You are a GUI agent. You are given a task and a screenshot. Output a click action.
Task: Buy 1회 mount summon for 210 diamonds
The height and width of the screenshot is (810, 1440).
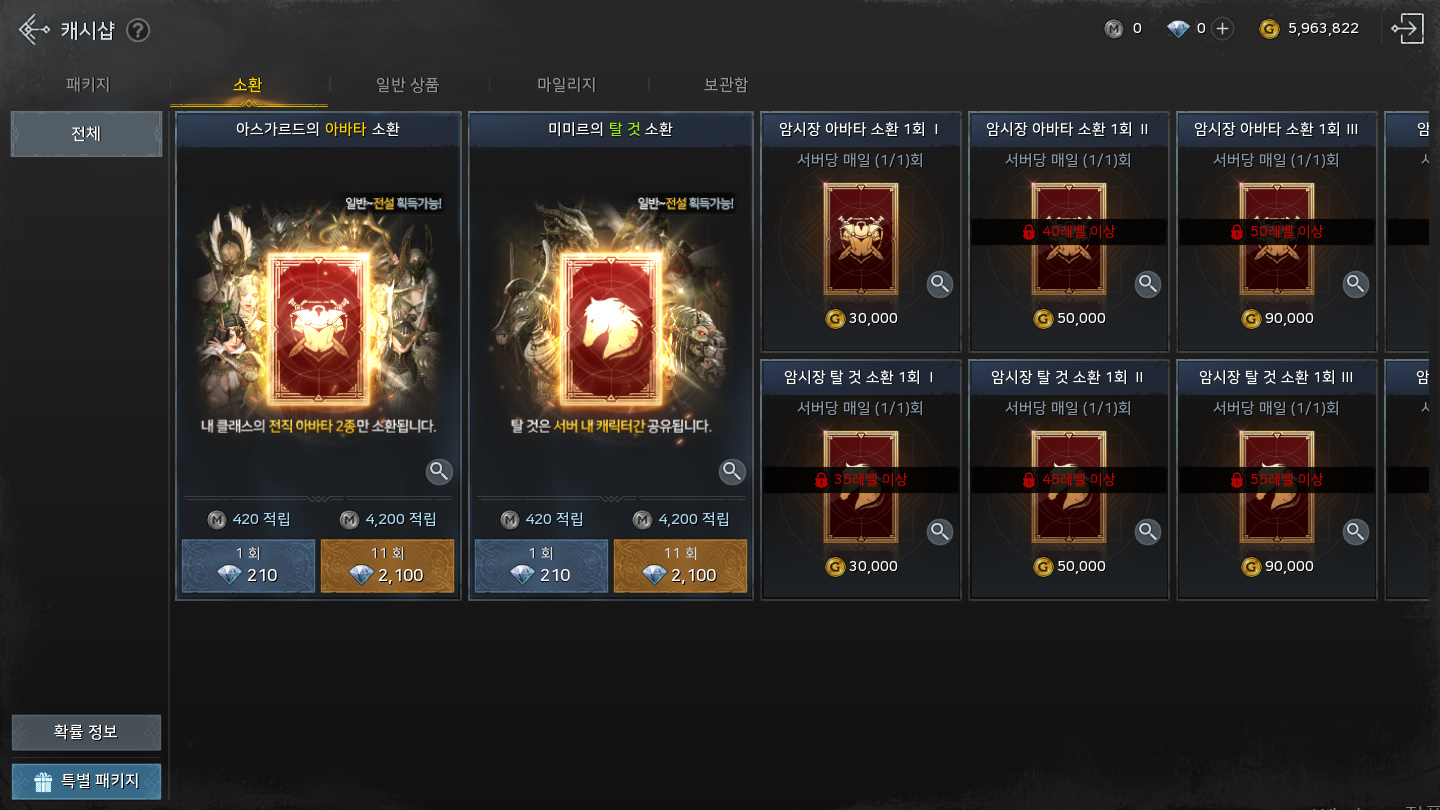pyautogui.click(x=541, y=566)
